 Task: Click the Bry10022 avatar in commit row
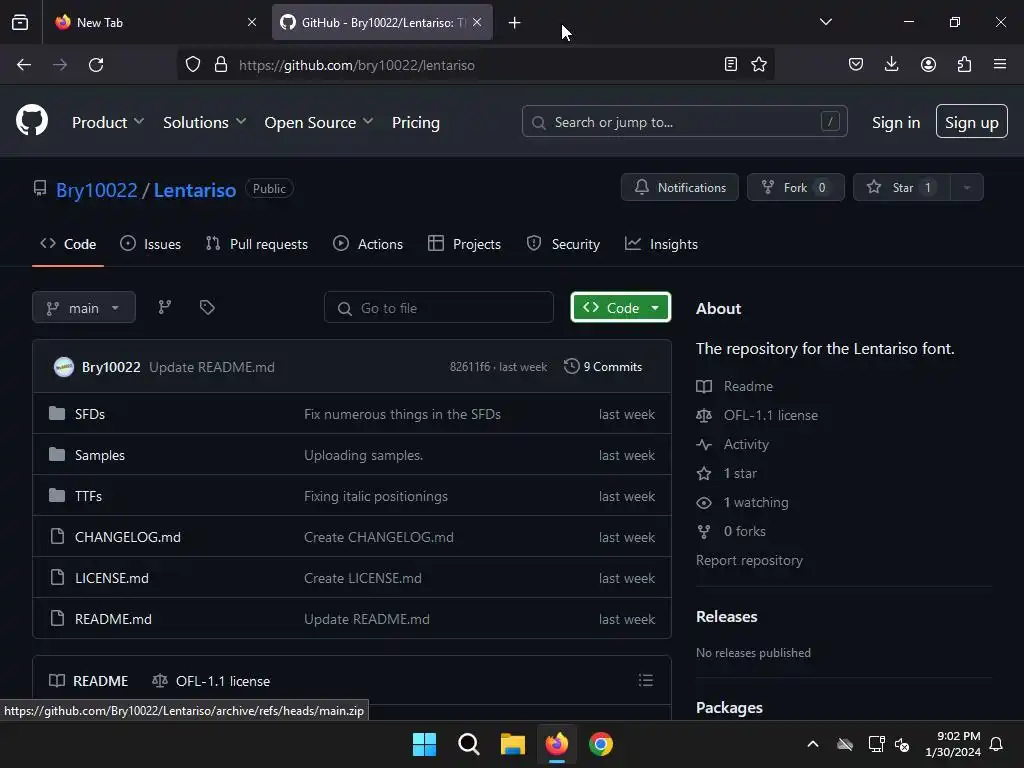tap(64, 367)
